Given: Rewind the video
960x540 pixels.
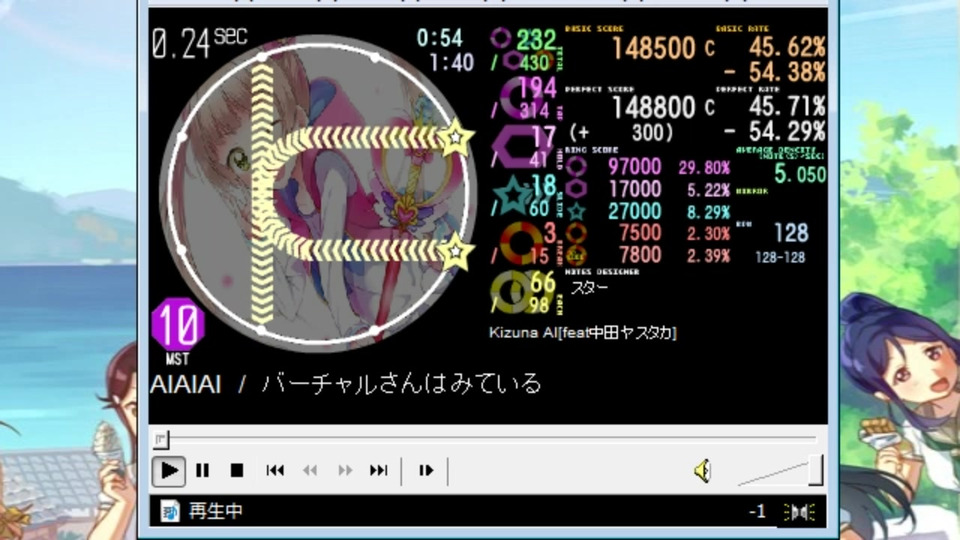Looking at the screenshot, I should pos(310,471).
